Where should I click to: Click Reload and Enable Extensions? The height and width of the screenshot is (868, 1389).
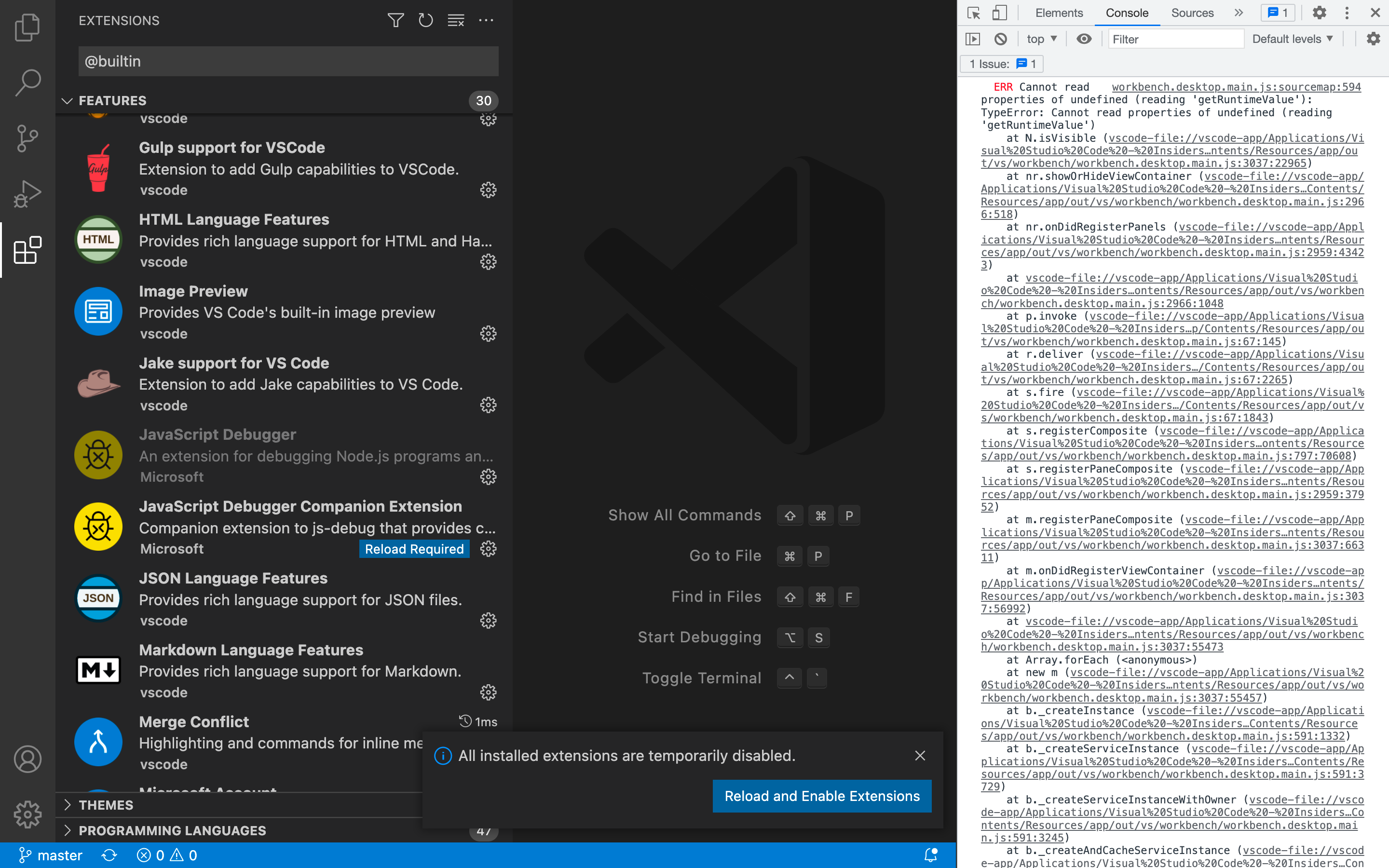pos(821,796)
